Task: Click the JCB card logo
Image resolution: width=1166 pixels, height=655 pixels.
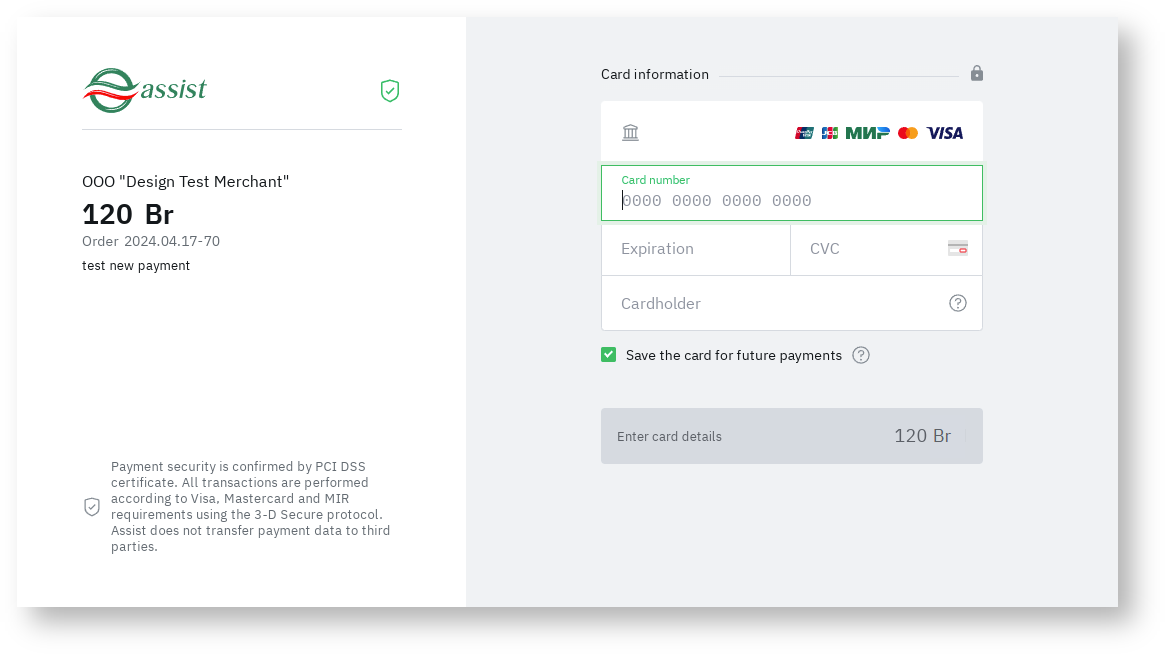Action: coord(830,133)
